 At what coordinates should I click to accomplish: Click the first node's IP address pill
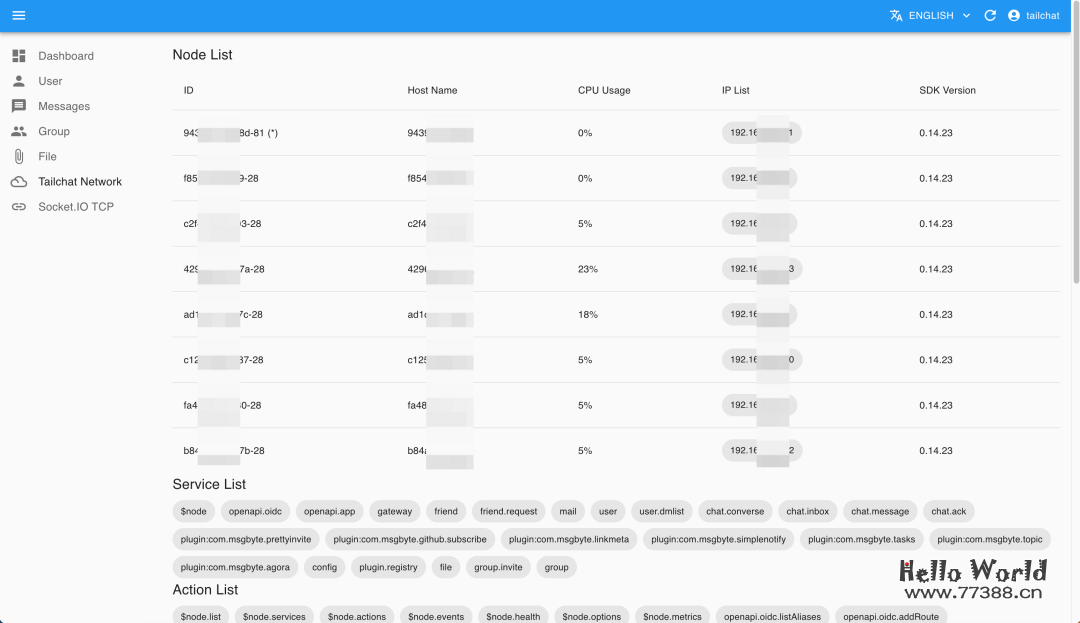click(761, 132)
